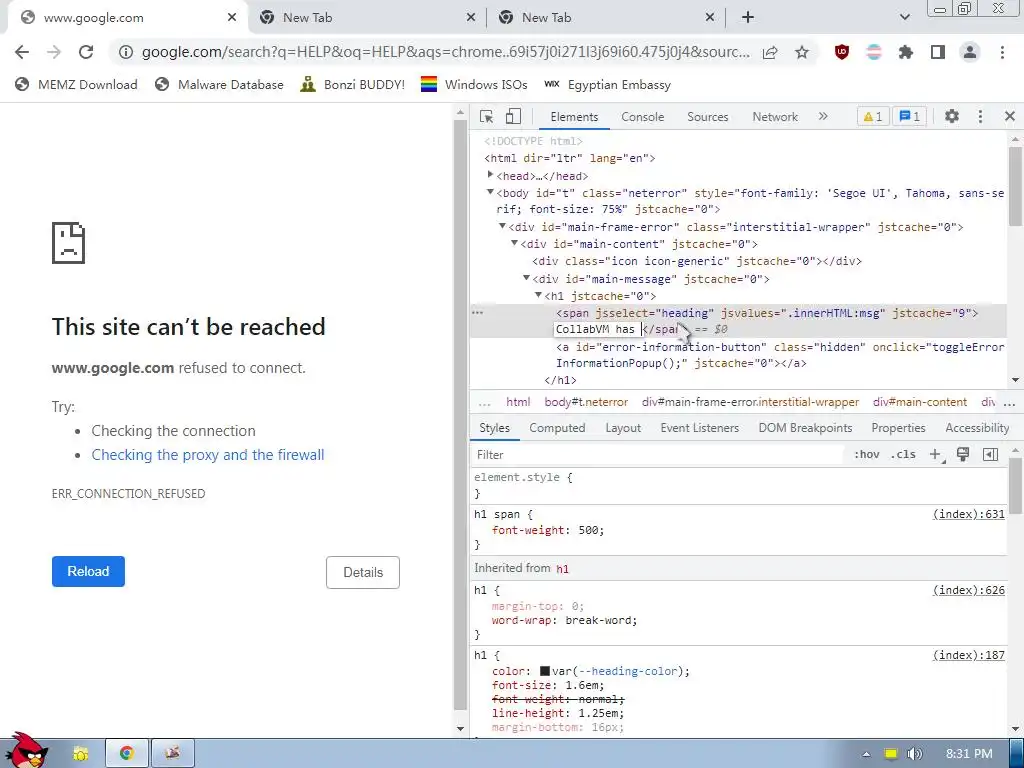Click the blue Reload button
The height and width of the screenshot is (768, 1024).
(x=88, y=571)
